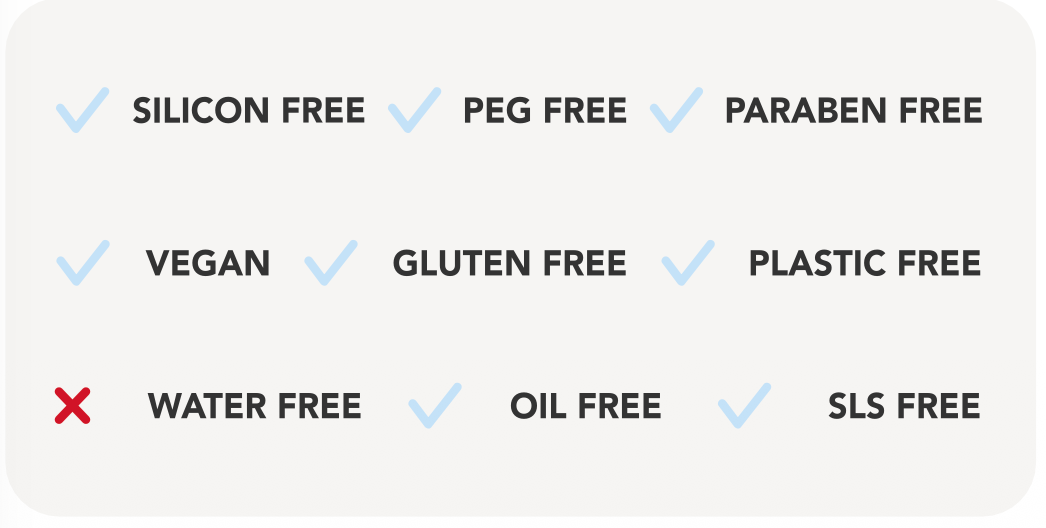Image resolution: width=1046 pixels, height=528 pixels.
Task: Click the red X beside WATER FREE
Action: pyautogui.click(x=72, y=406)
